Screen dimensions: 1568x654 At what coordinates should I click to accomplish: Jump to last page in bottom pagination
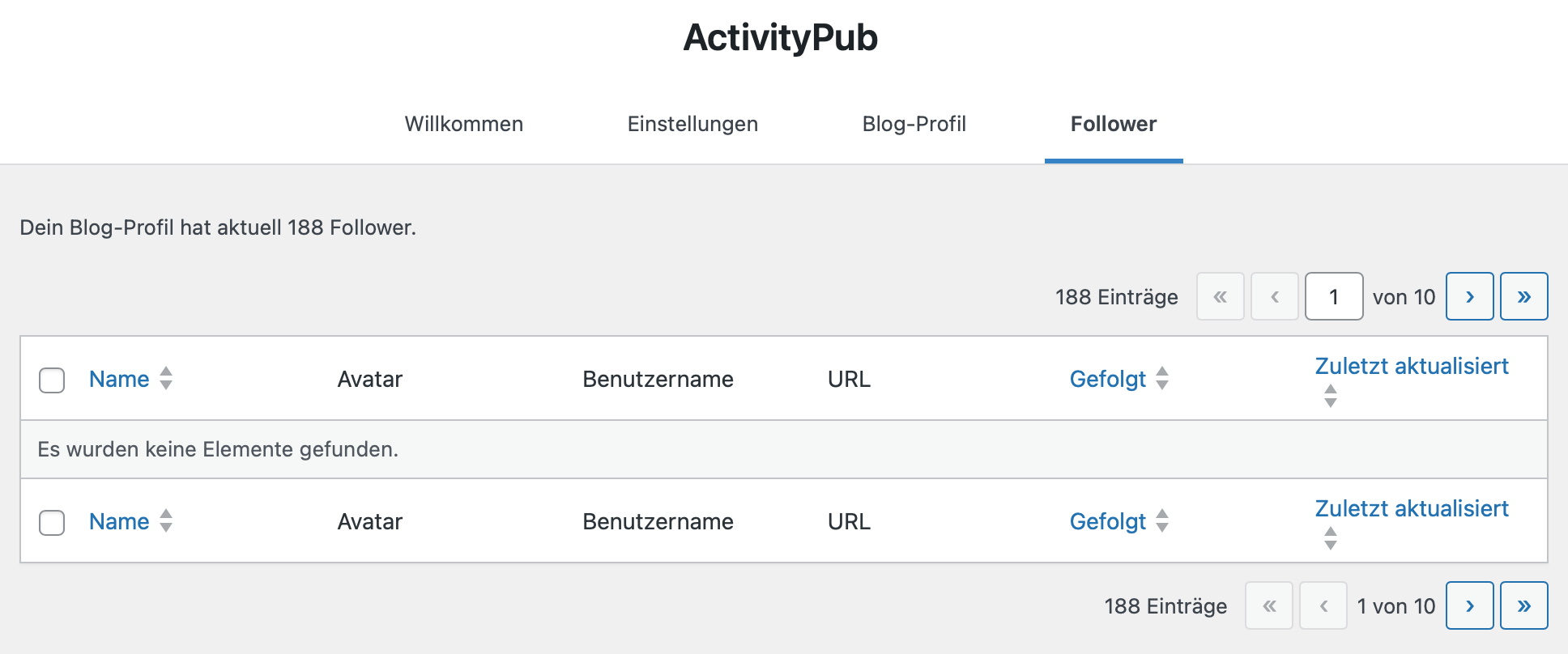pyautogui.click(x=1523, y=605)
